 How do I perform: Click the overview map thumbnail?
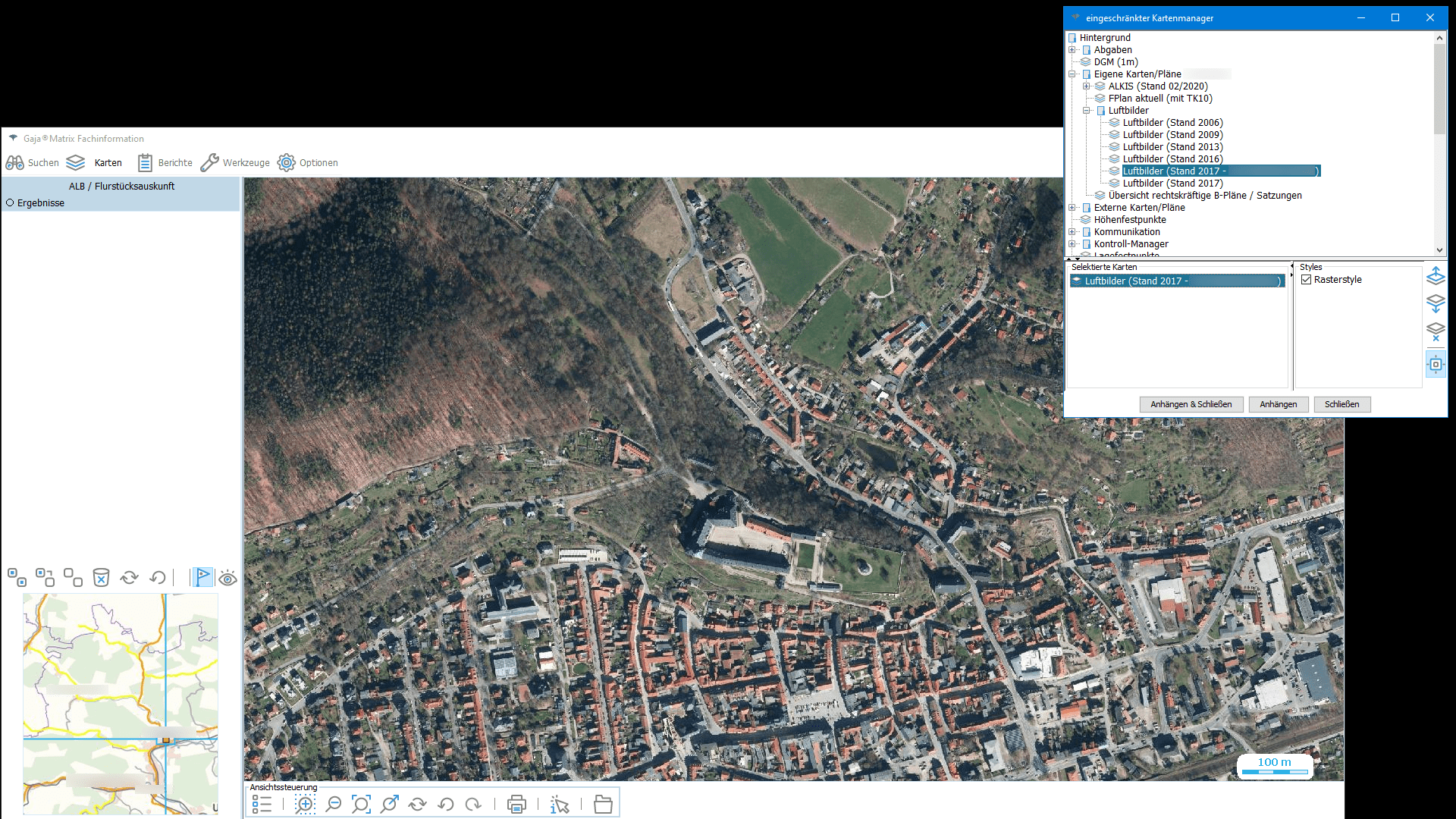tap(120, 704)
